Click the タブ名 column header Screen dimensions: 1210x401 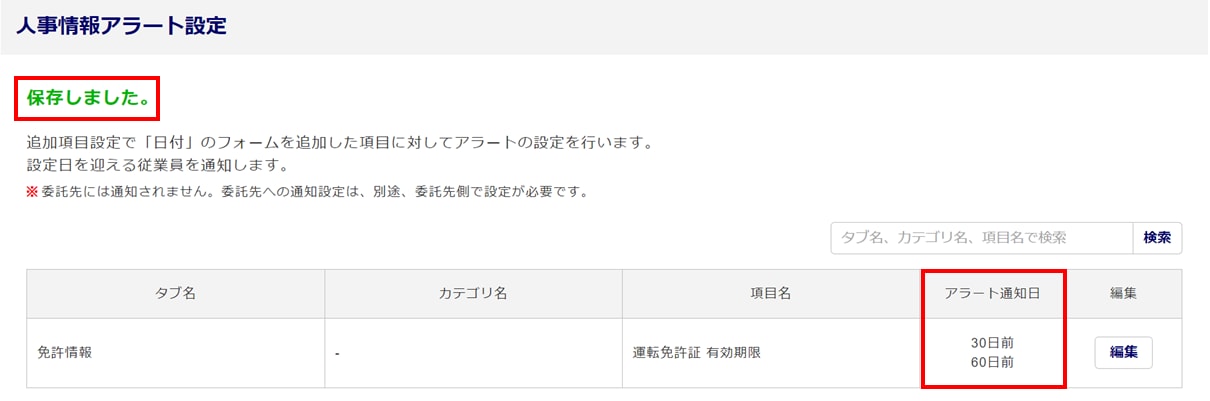[x=175, y=294]
